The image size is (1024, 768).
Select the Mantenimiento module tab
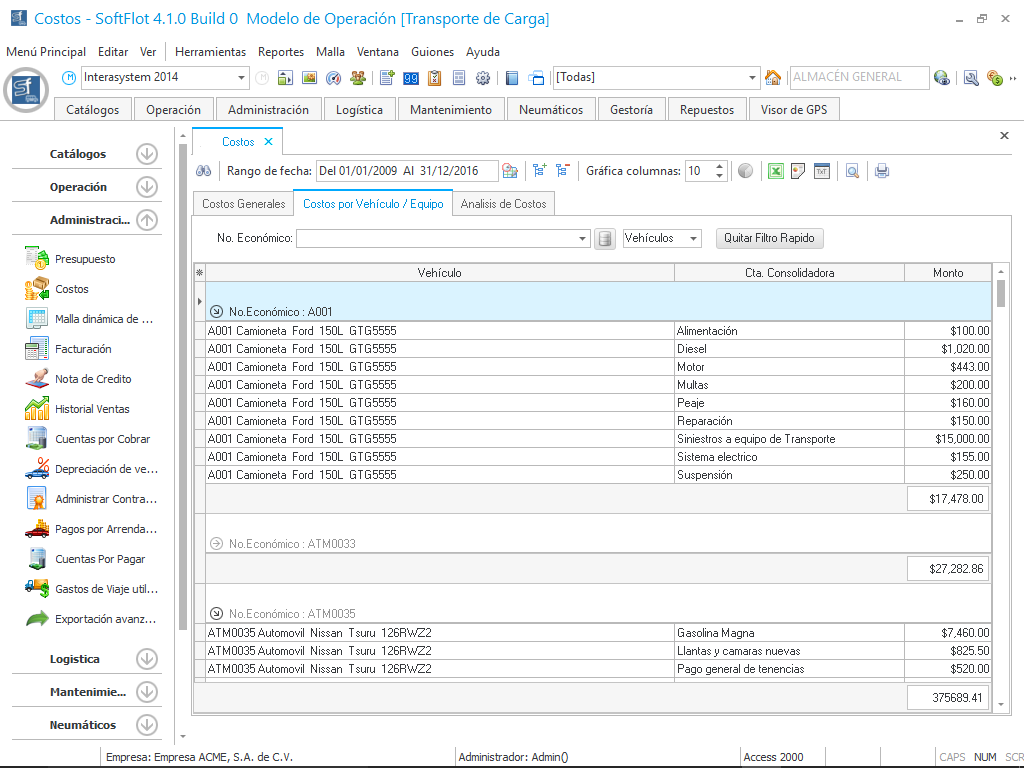coord(451,110)
